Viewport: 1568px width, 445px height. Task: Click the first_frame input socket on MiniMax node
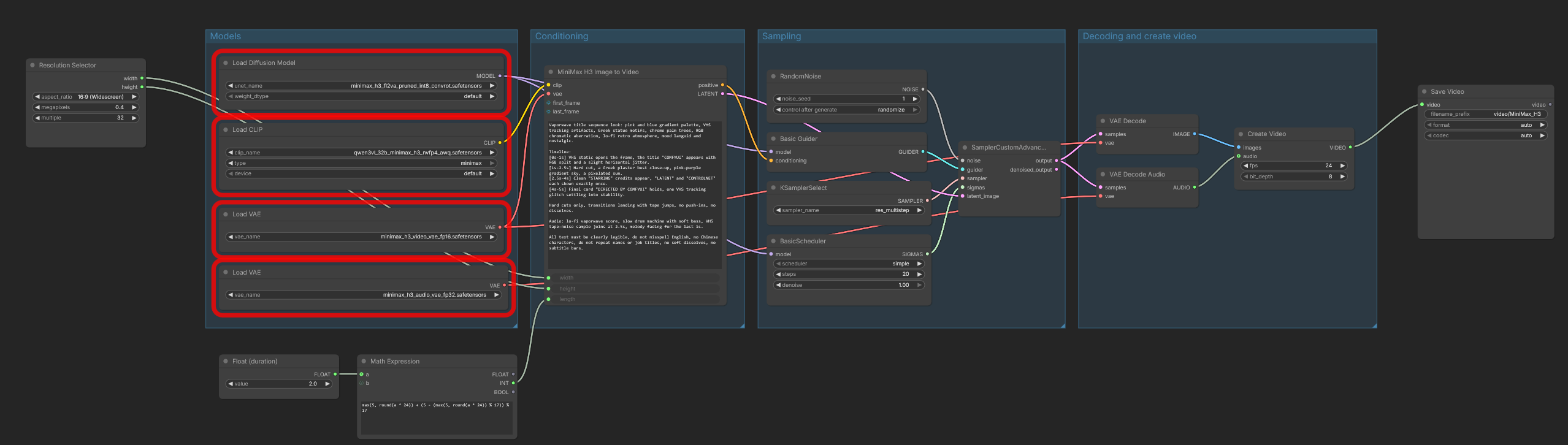coord(549,103)
